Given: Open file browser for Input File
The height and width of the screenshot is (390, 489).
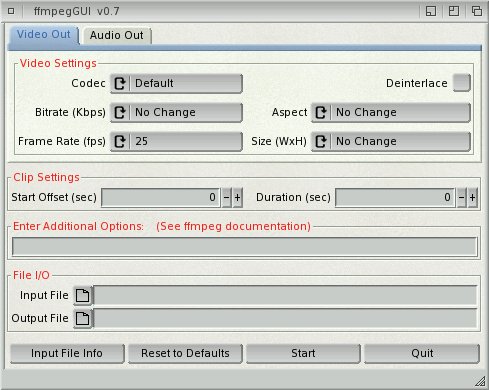Looking at the screenshot, I should coord(82,295).
